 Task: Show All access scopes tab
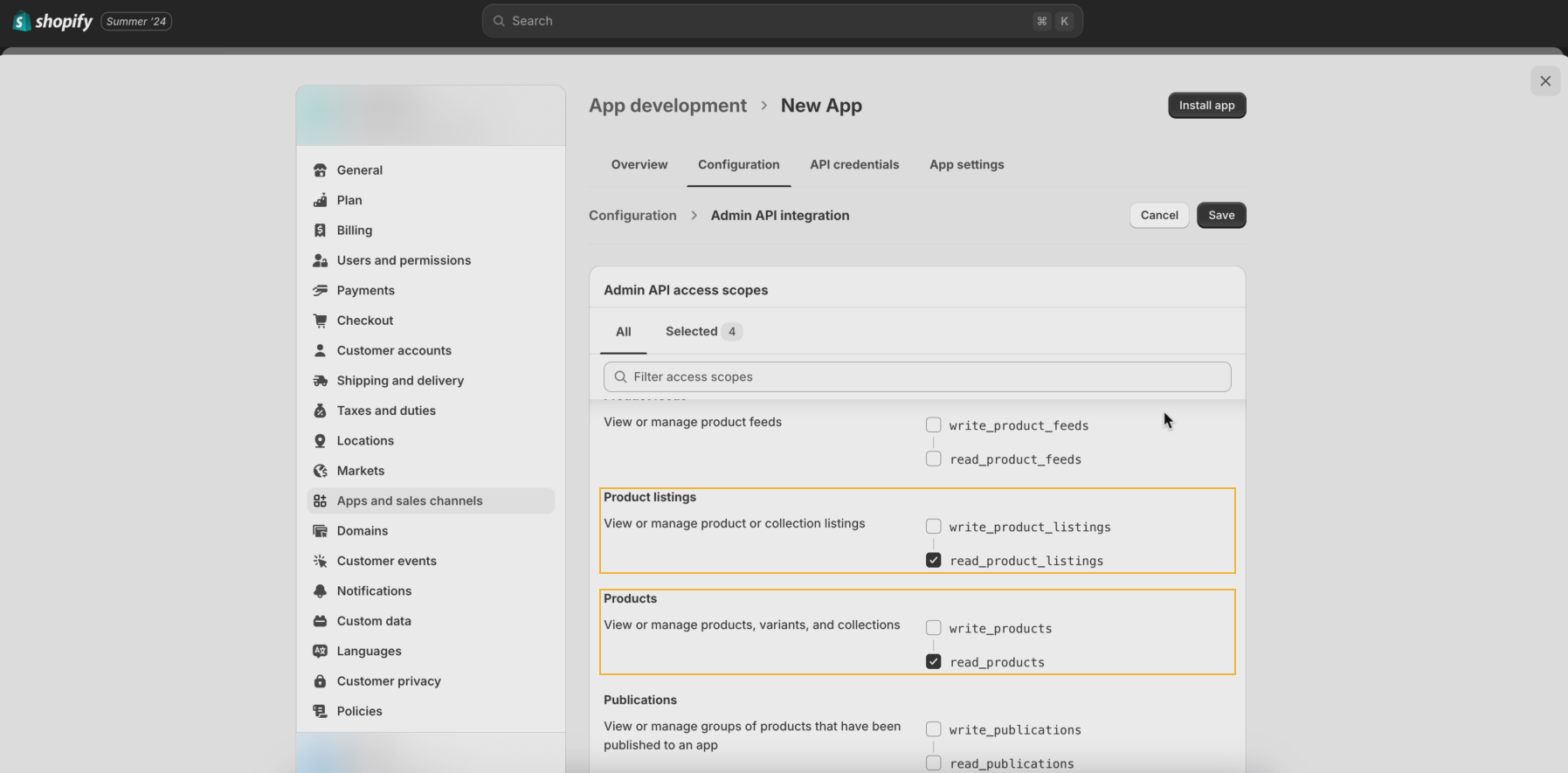(624, 332)
